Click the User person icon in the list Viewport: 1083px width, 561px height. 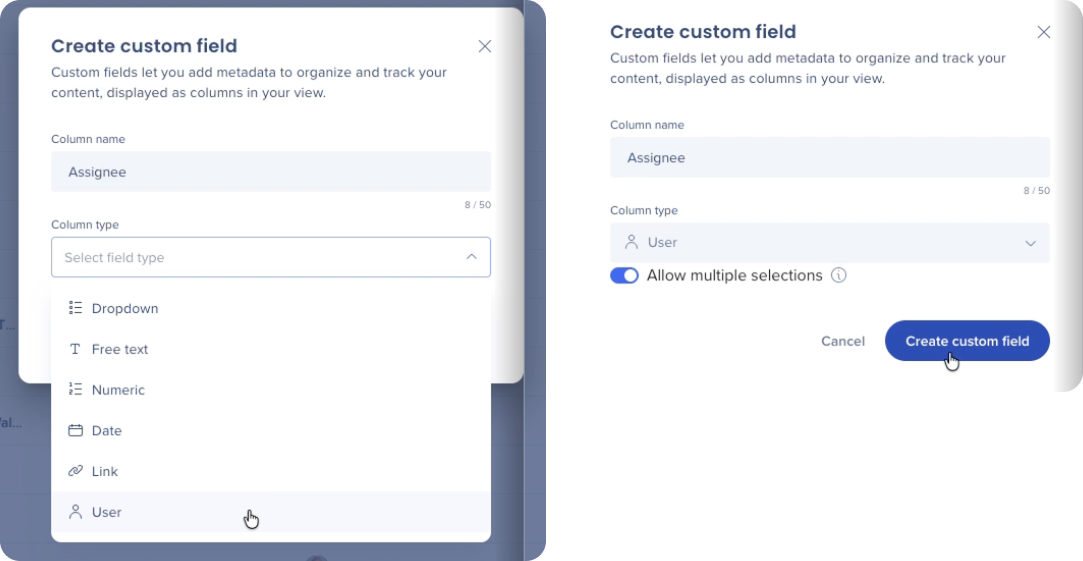[75, 512]
